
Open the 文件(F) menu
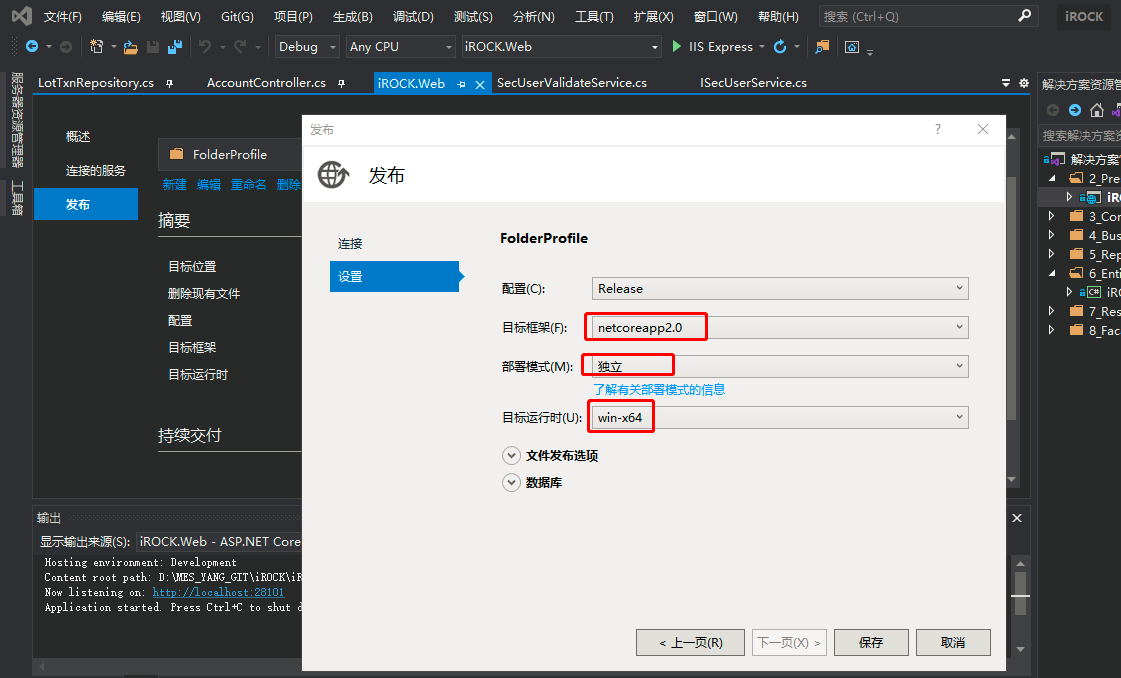(62, 16)
